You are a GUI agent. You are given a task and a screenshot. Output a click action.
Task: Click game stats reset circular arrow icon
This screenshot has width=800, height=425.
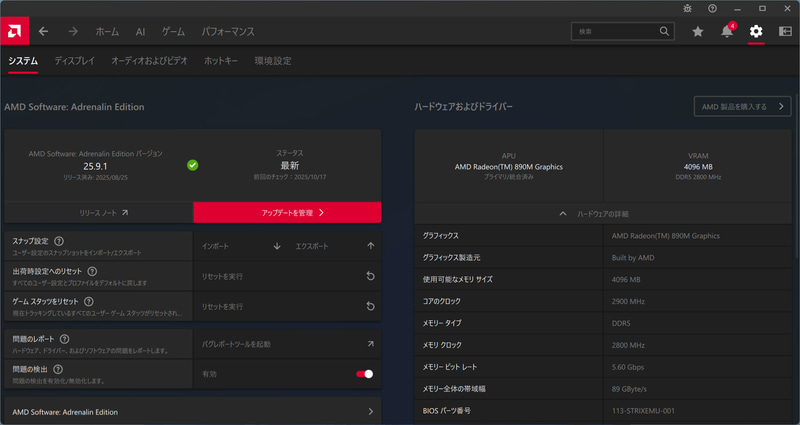(x=371, y=306)
